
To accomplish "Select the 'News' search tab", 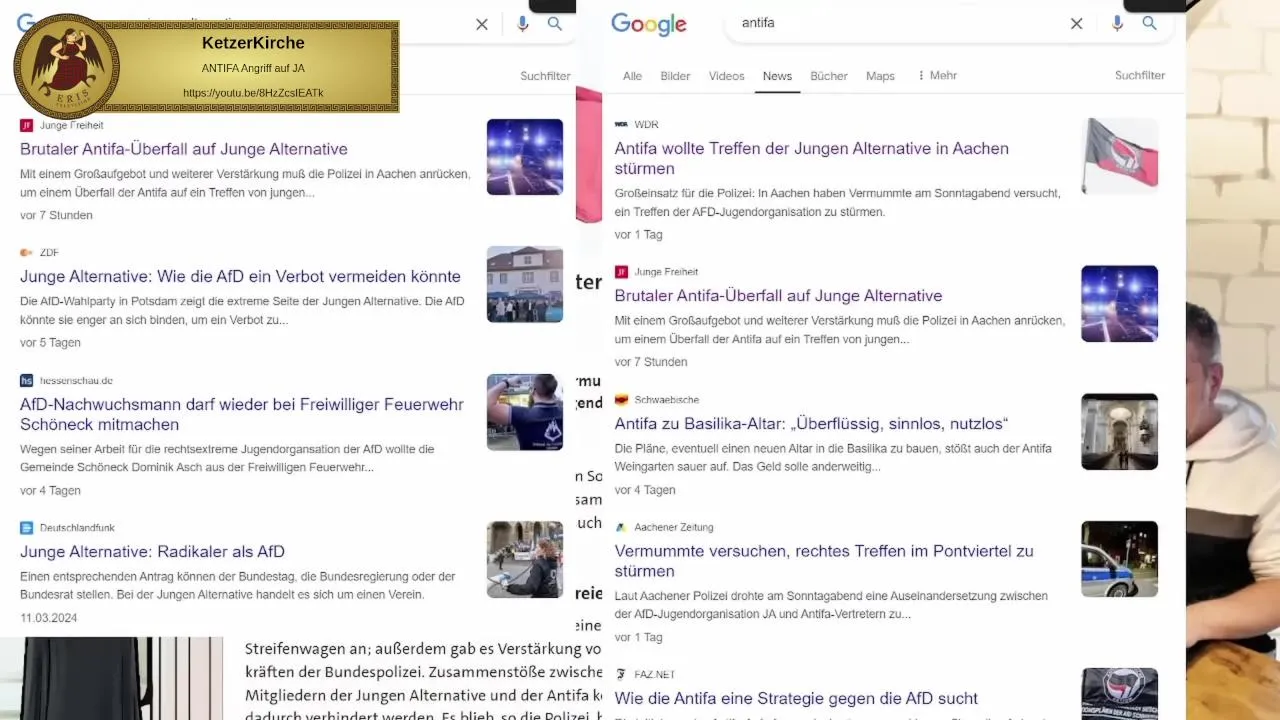I will [777, 76].
